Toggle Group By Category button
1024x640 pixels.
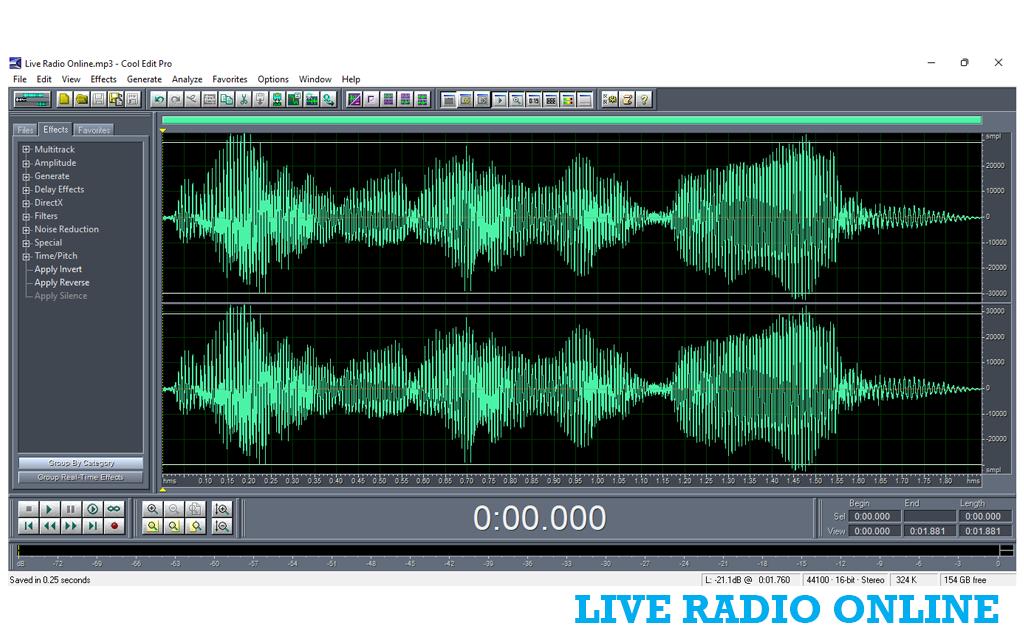81,463
